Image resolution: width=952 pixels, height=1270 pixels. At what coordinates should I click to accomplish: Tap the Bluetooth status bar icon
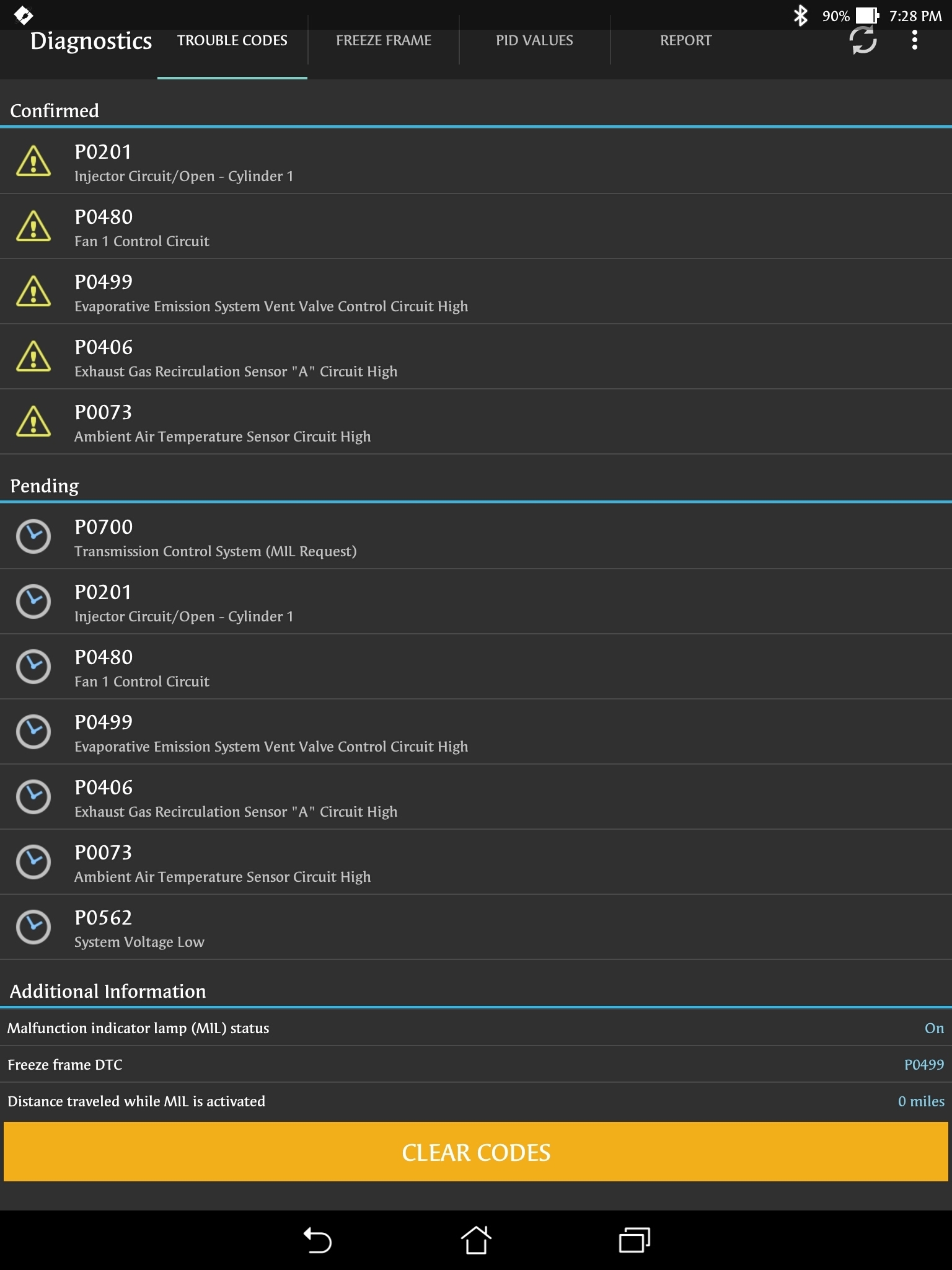[800, 16]
